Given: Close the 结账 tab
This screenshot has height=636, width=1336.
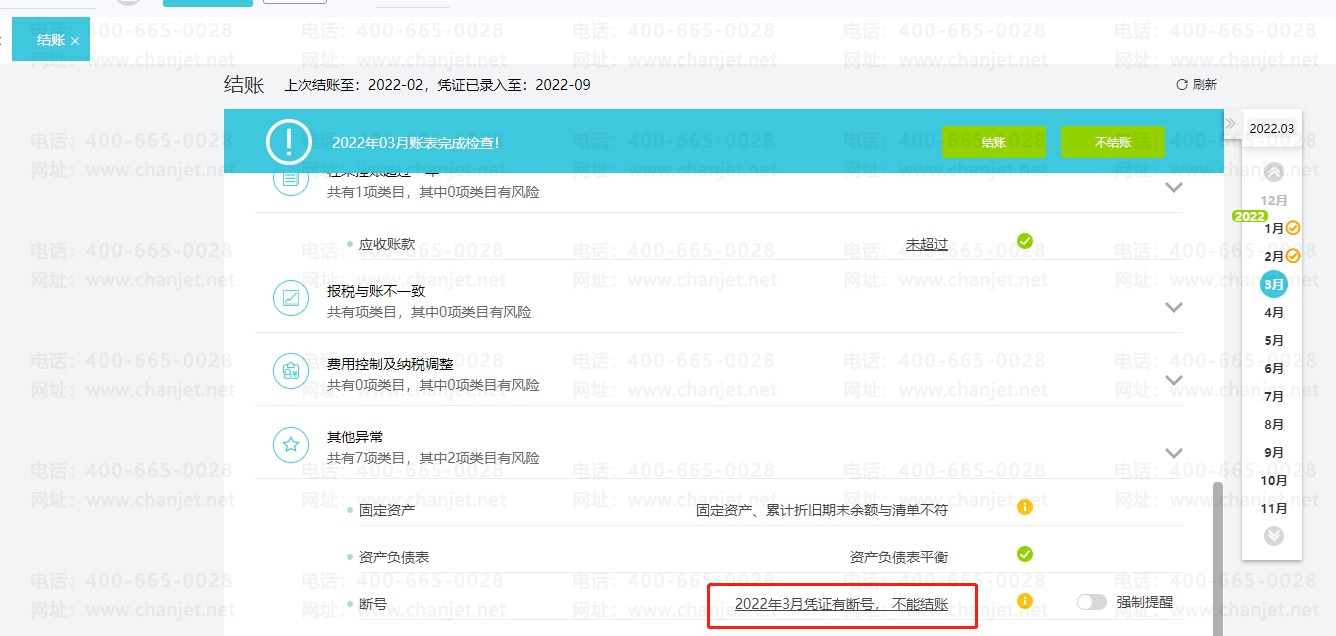Looking at the screenshot, I should coord(75,41).
